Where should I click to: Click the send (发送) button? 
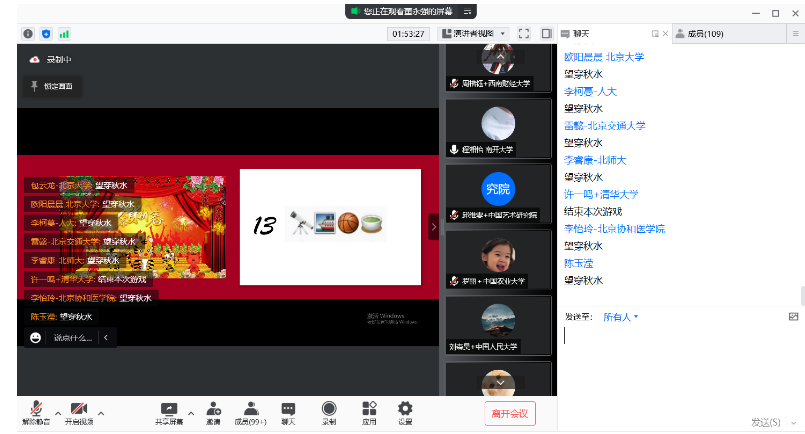[765, 422]
